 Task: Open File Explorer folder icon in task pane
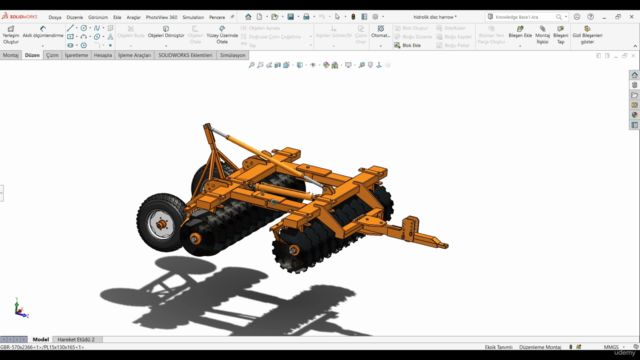coord(634,95)
